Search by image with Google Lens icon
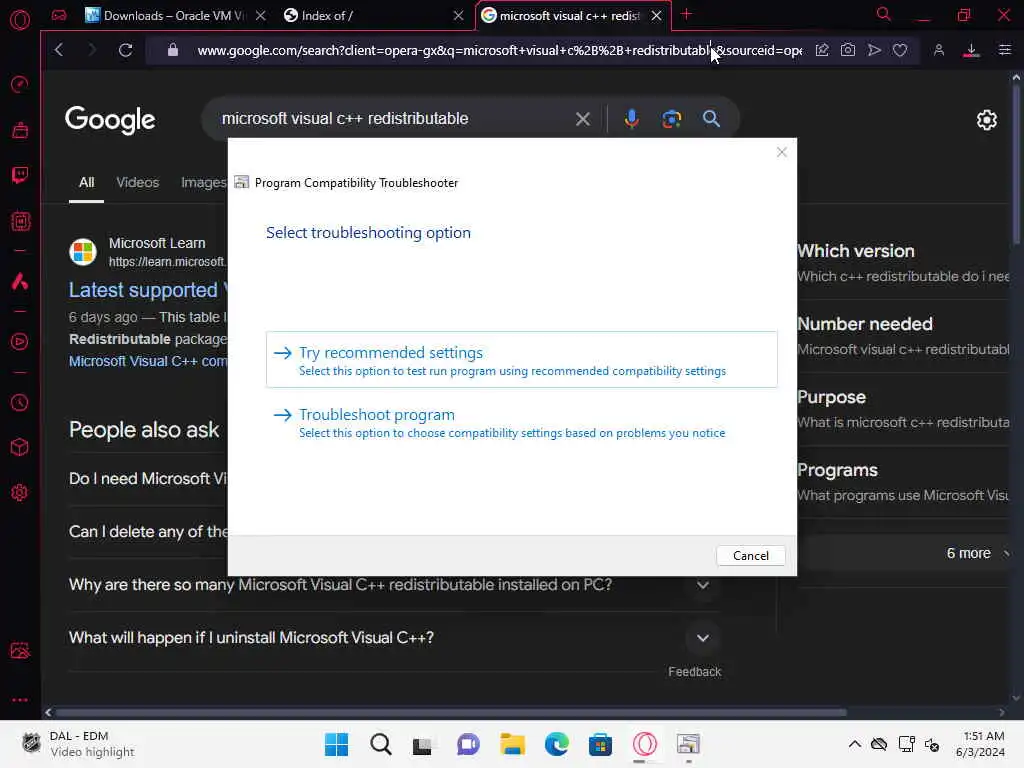The image size is (1024, 768). pos(671,119)
